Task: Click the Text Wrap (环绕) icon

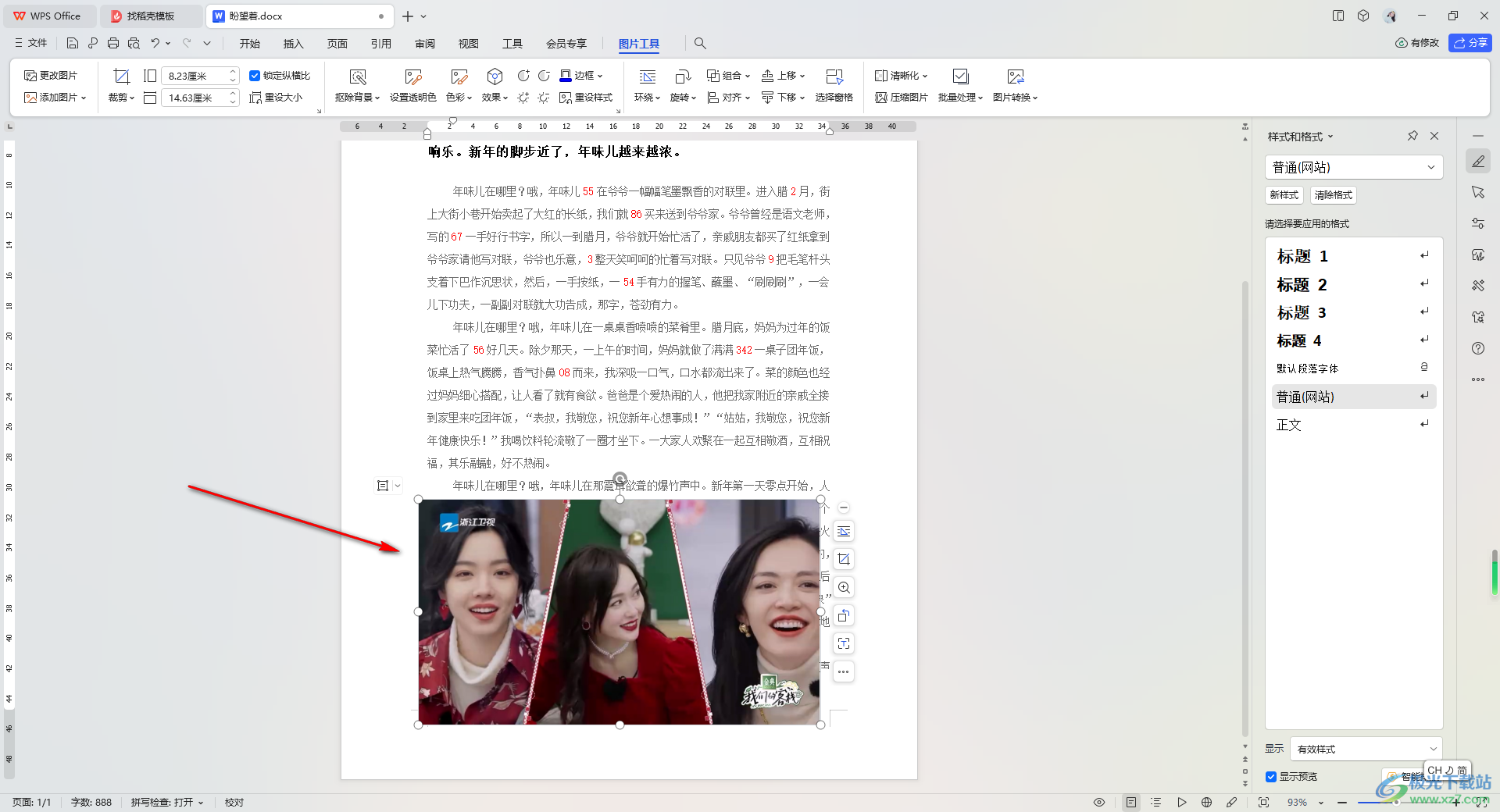Action: click(648, 77)
